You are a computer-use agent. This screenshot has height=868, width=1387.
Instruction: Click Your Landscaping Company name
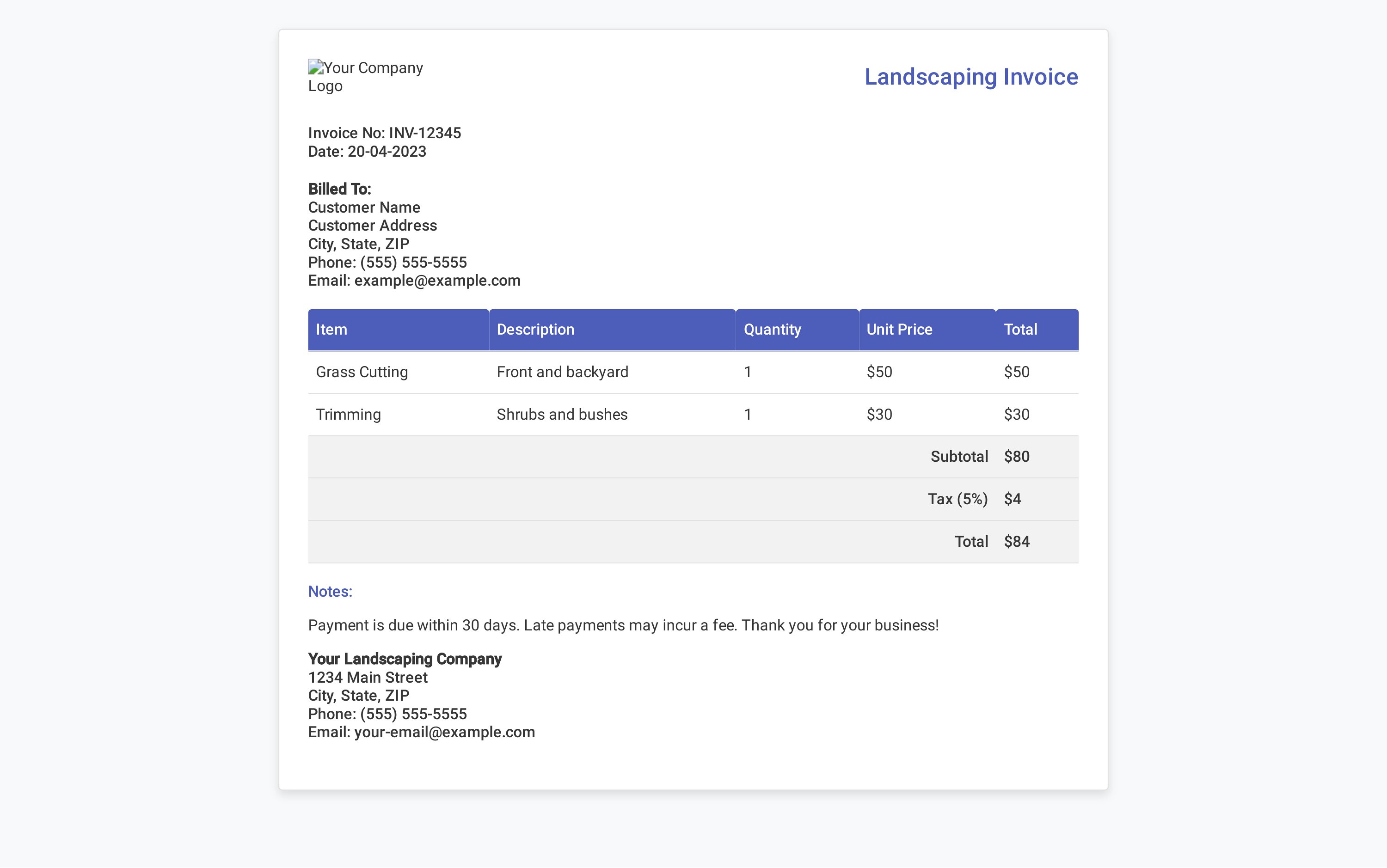tap(405, 659)
